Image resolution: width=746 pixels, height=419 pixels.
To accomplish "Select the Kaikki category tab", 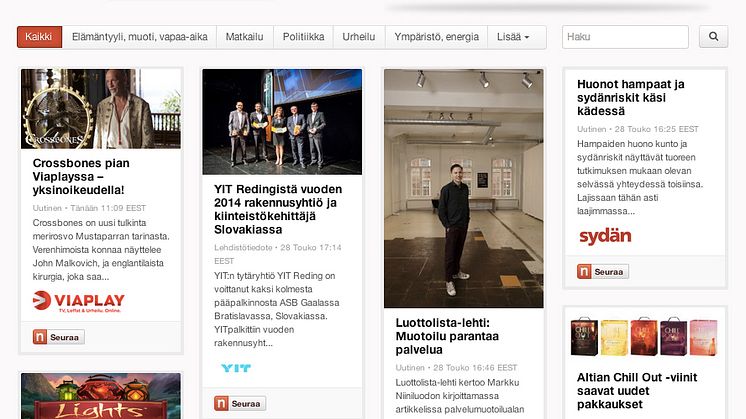I will [x=39, y=37].
